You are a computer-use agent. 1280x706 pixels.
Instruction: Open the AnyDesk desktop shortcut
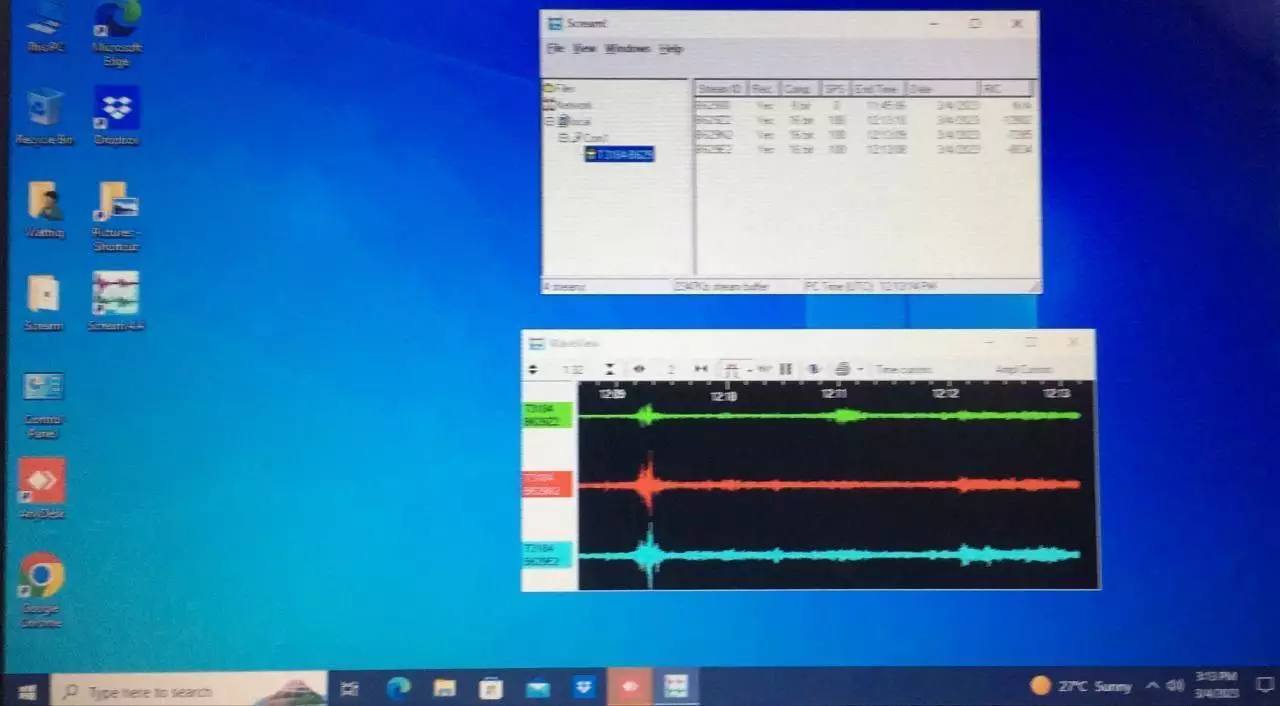[42, 481]
